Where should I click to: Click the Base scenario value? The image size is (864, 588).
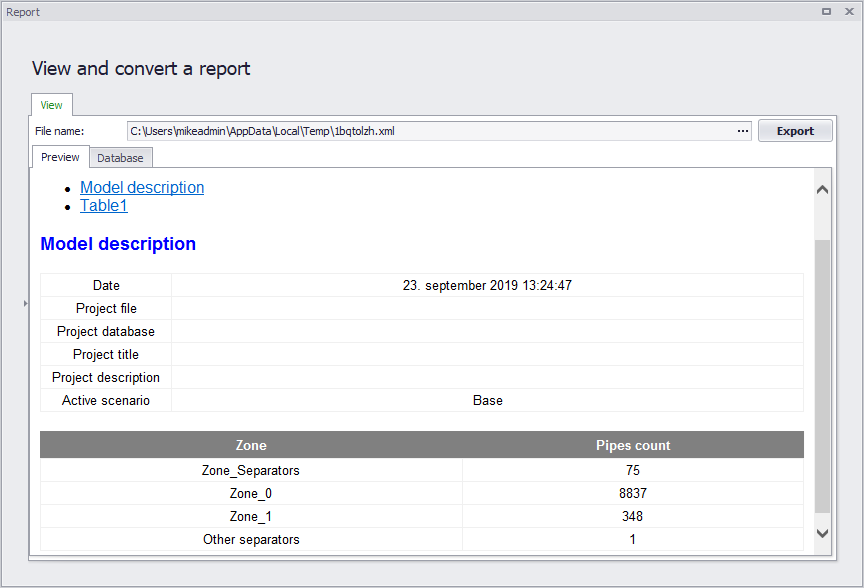[x=488, y=401]
